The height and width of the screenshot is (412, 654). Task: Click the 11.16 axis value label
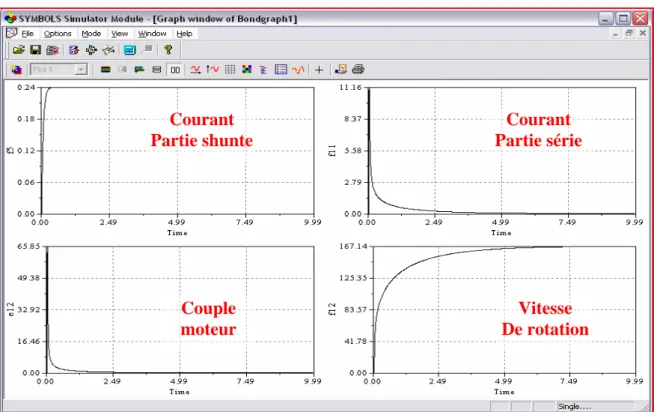coord(351,87)
